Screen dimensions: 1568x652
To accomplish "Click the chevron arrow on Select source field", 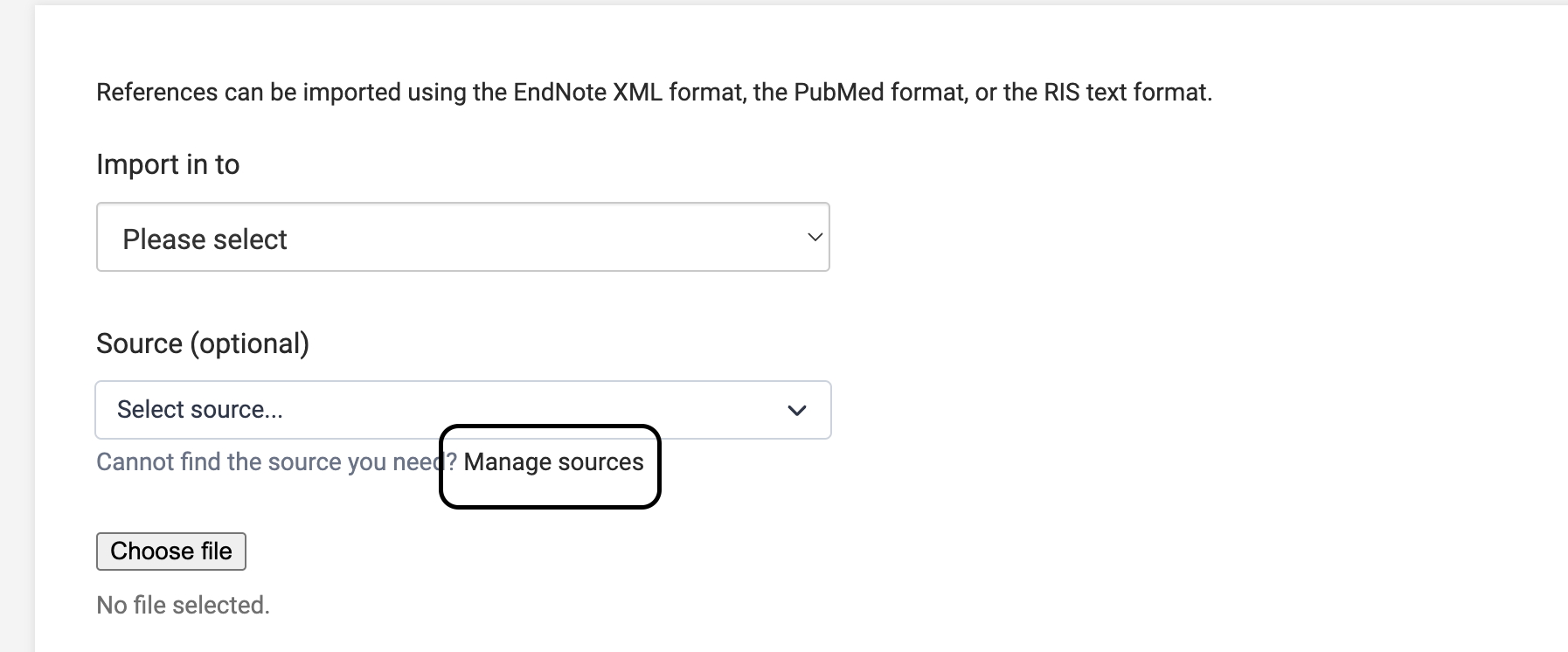I will [x=796, y=410].
